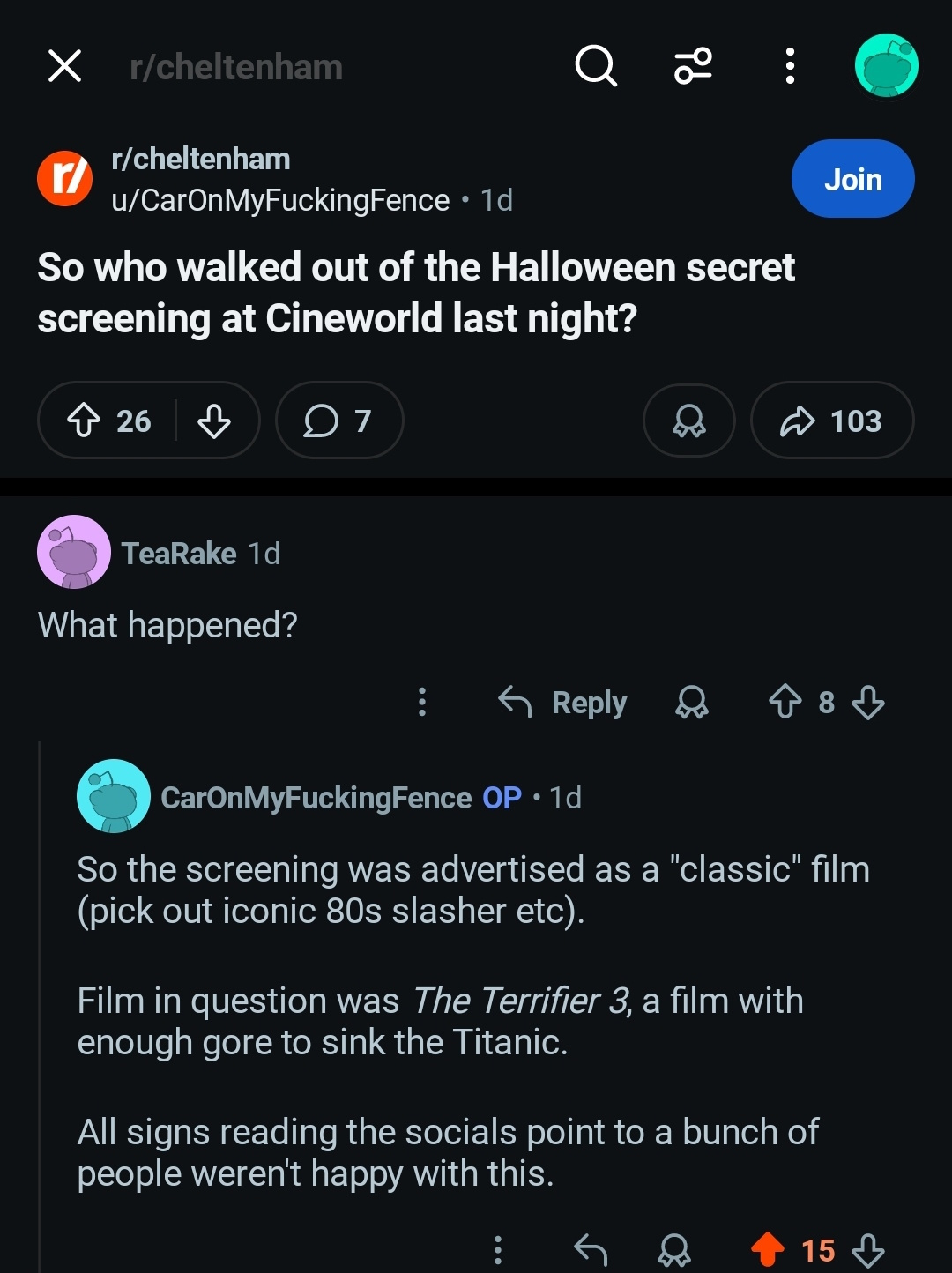This screenshot has width=952, height=1273.
Task: Share the post via share button
Action: pyautogui.click(x=831, y=421)
